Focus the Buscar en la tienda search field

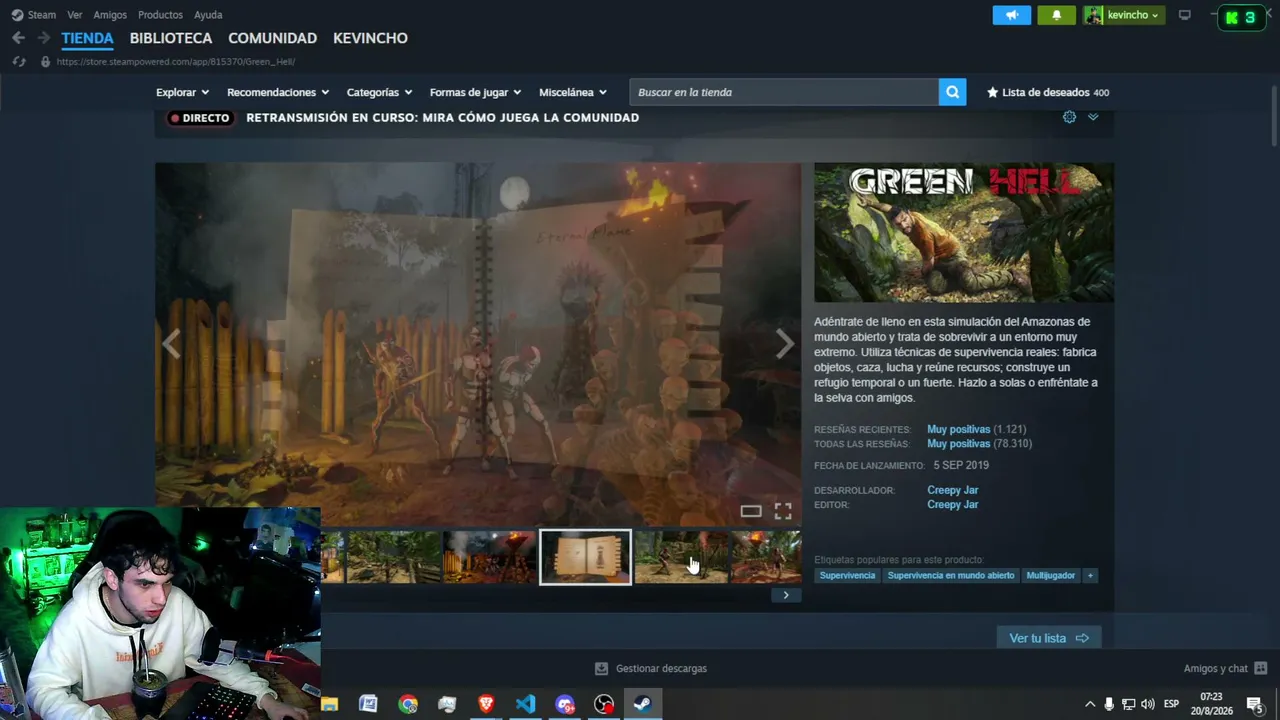(784, 92)
